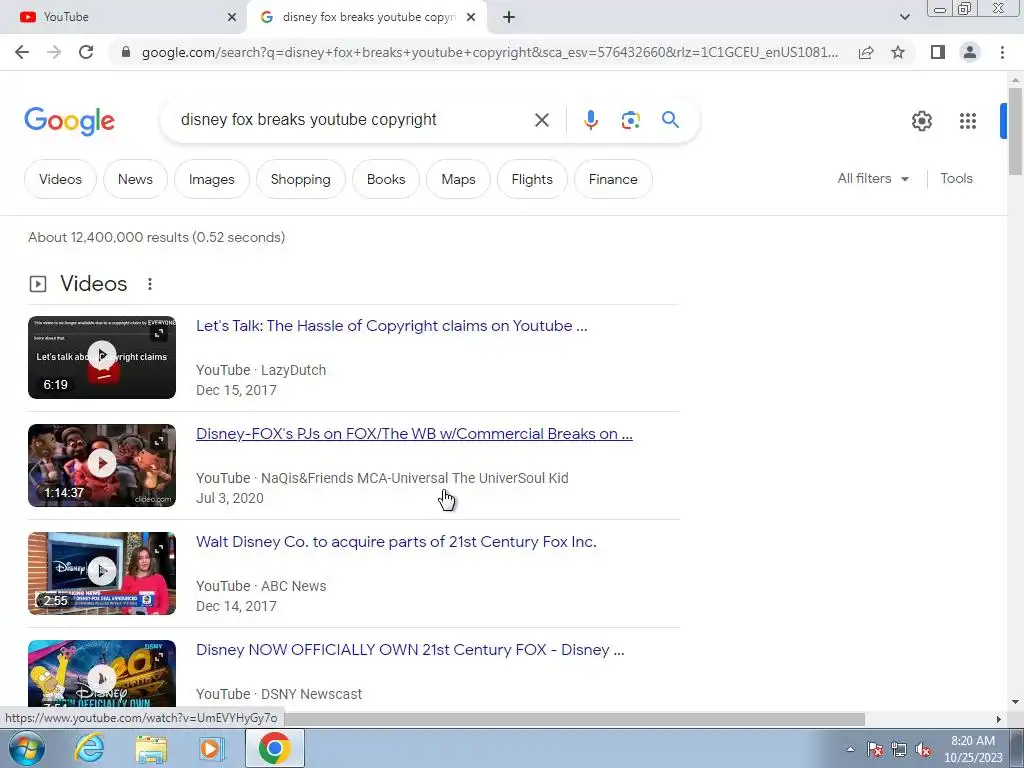Open the taskbar clock 8:20 AM
Image resolution: width=1024 pixels, height=768 pixels.
tap(973, 749)
